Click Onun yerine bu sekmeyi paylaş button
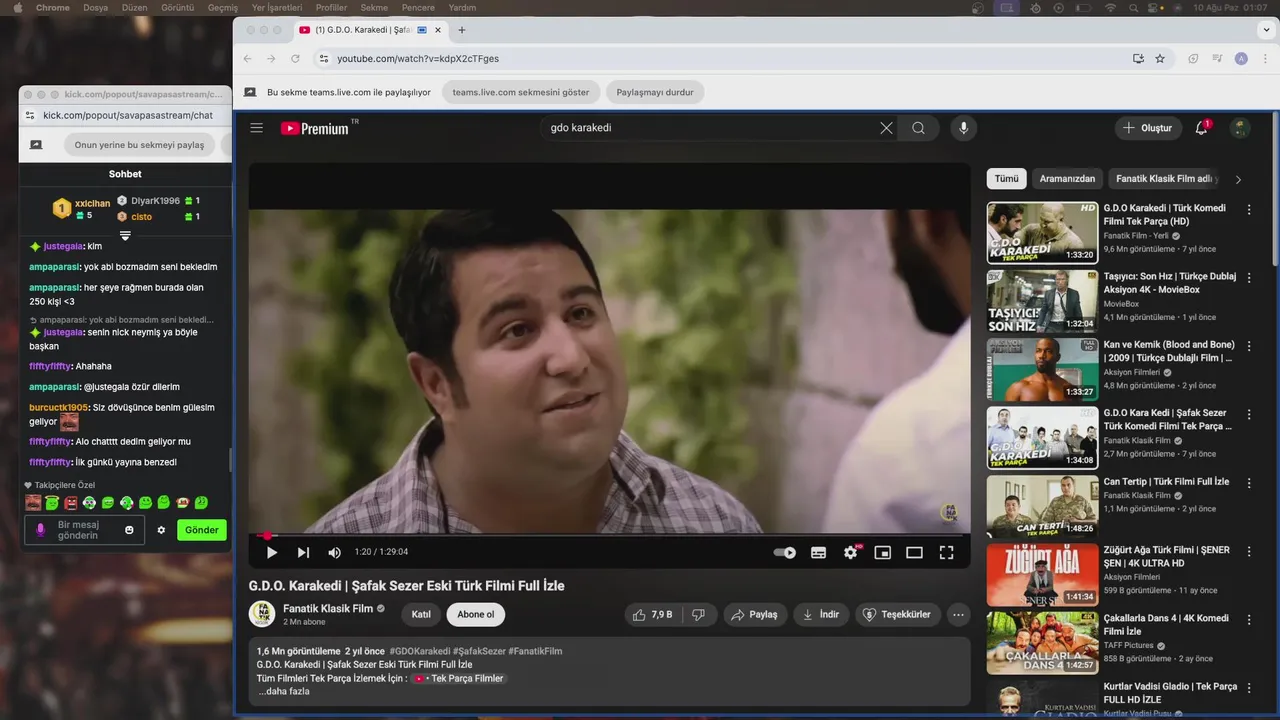Image resolution: width=1280 pixels, height=720 pixels. point(139,145)
